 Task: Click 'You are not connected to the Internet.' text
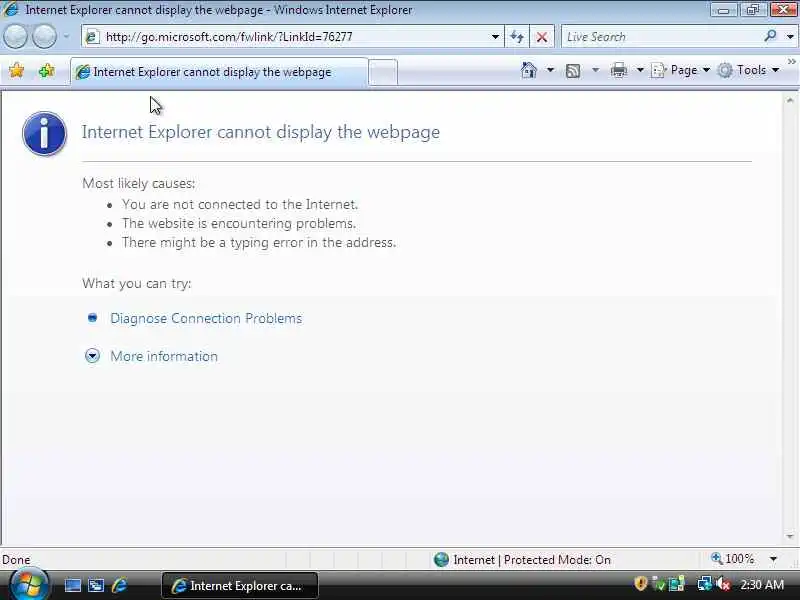(240, 205)
